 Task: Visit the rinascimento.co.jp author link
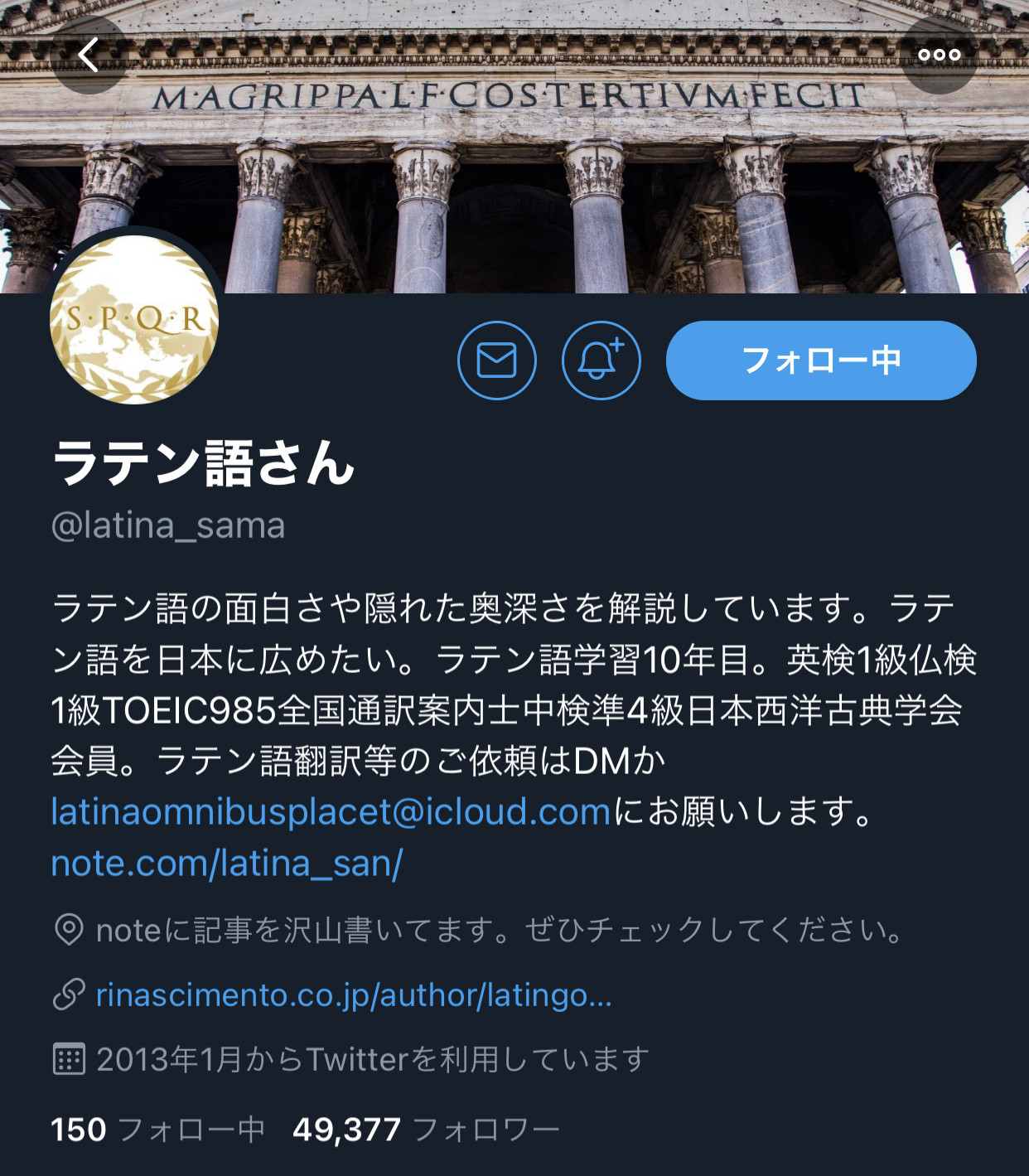pos(354,995)
